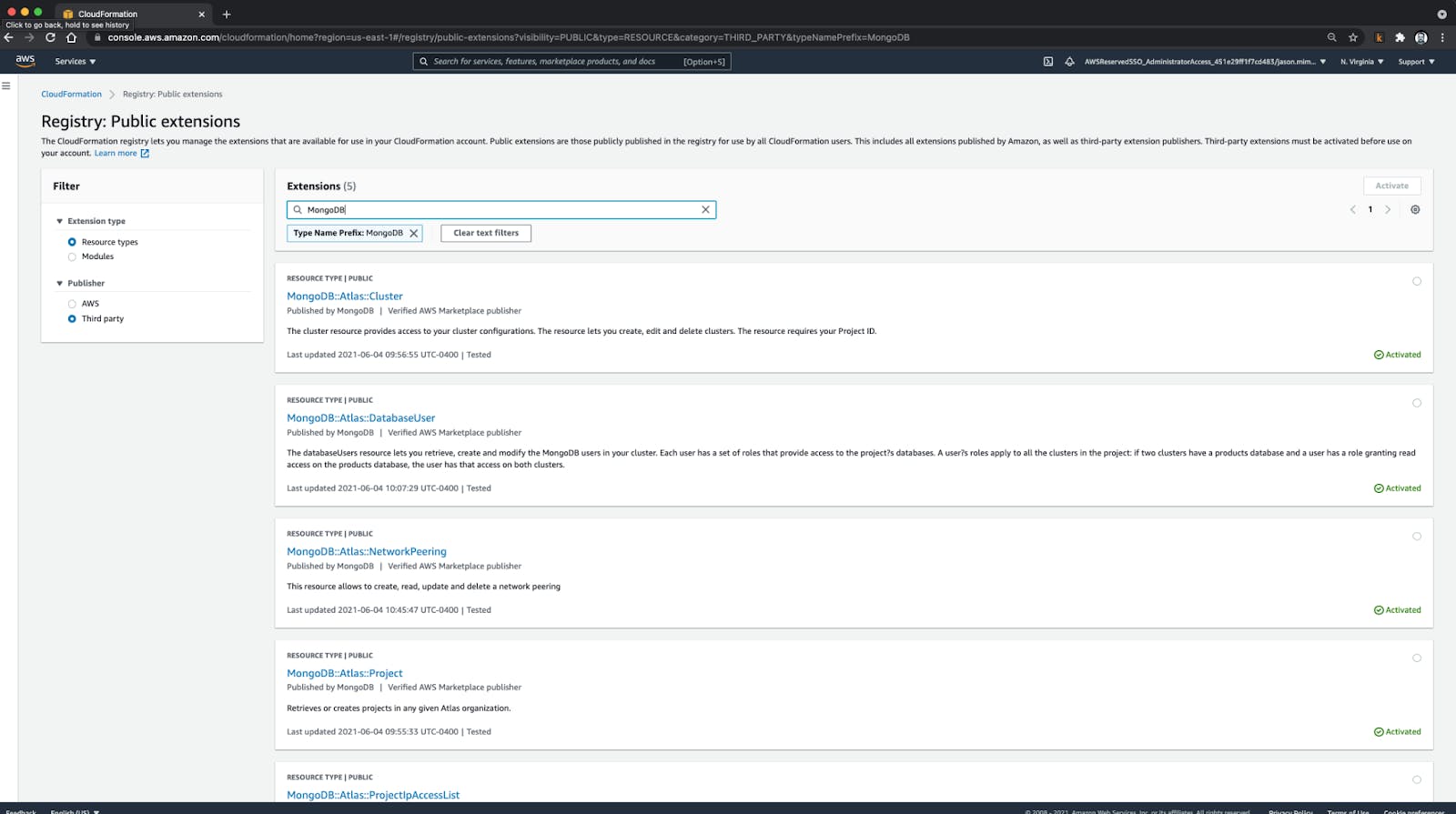Image resolution: width=1456 pixels, height=814 pixels.
Task: Click the browser home icon
Action: coord(71,37)
